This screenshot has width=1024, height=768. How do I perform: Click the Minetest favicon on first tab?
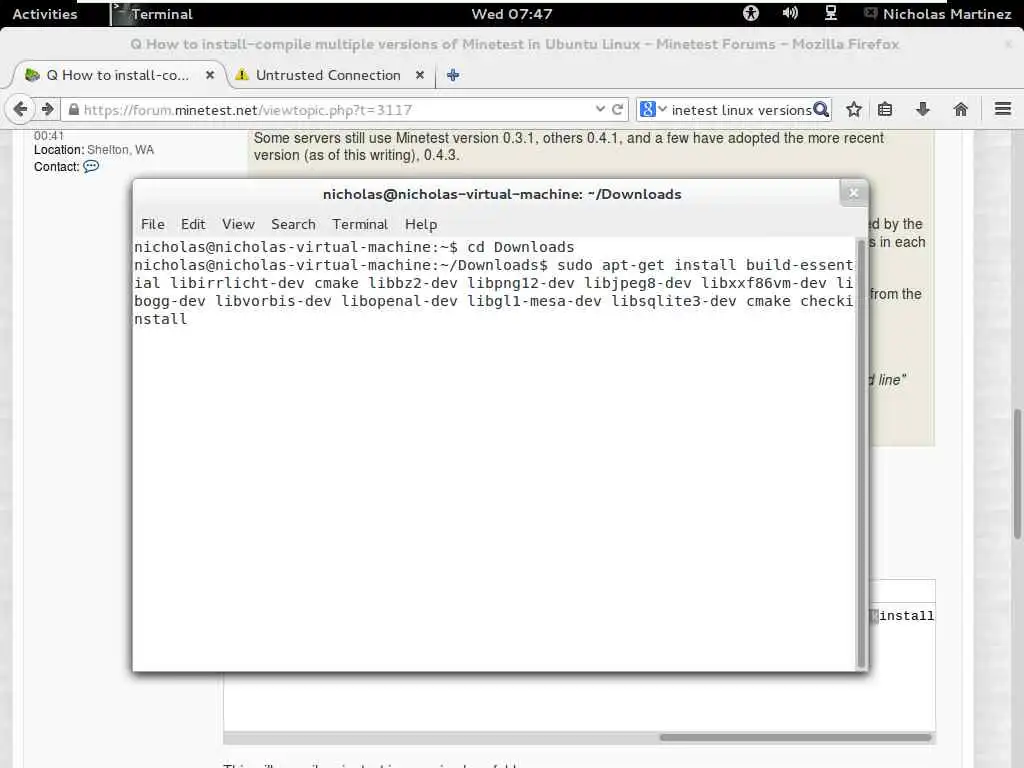(32, 75)
